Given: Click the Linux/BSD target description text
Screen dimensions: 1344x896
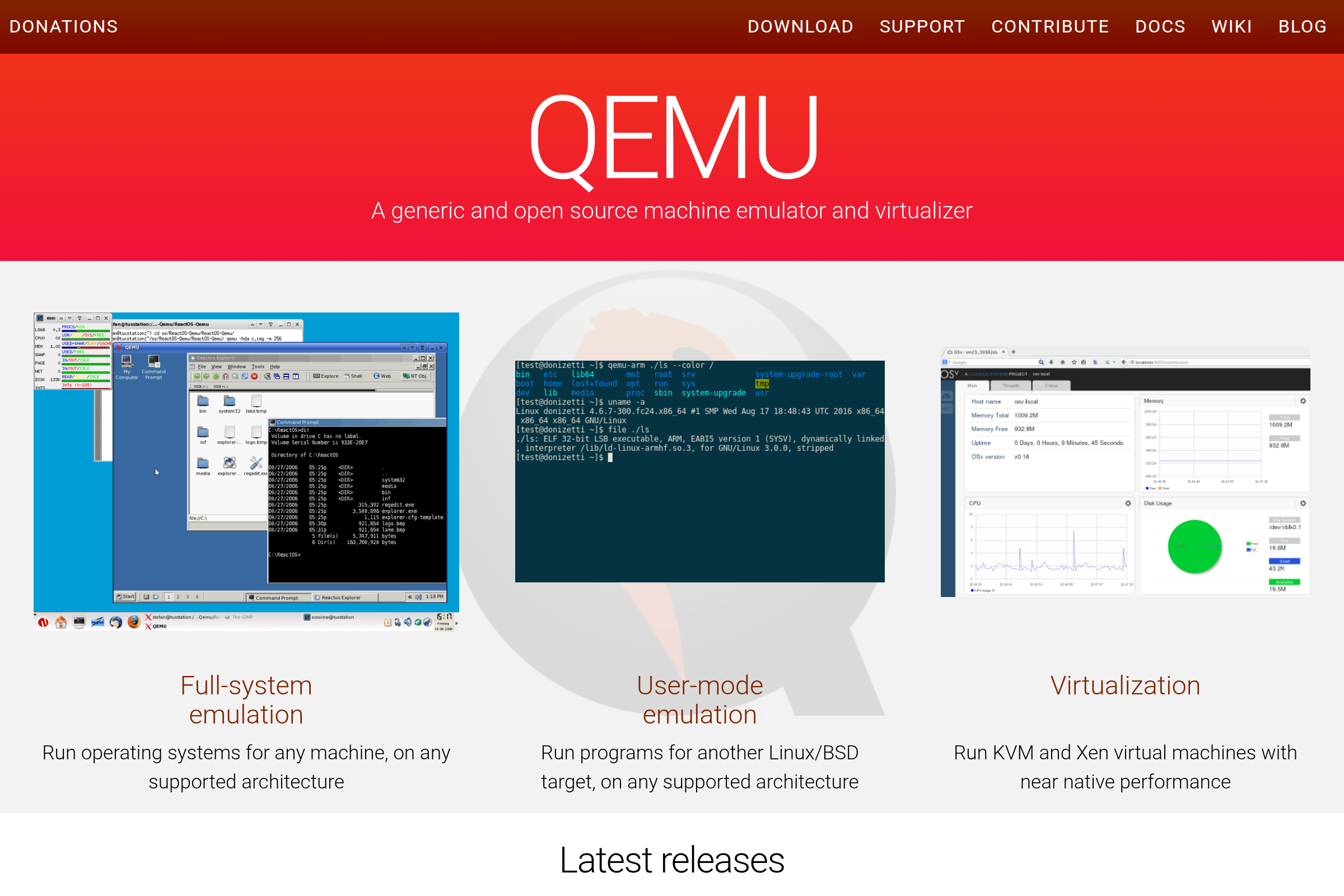Looking at the screenshot, I should (x=699, y=767).
